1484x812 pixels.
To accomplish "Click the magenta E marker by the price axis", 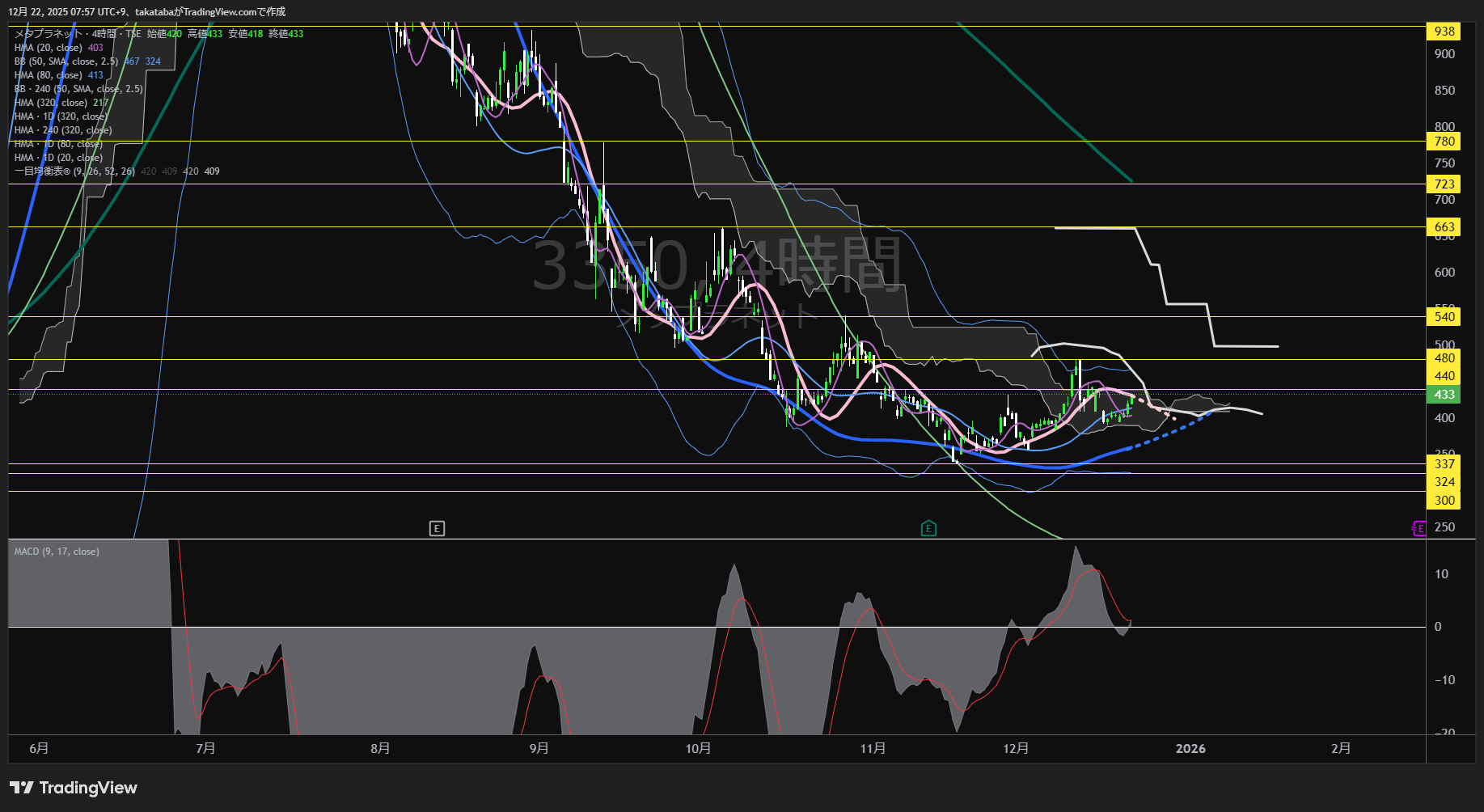I will click(1418, 529).
